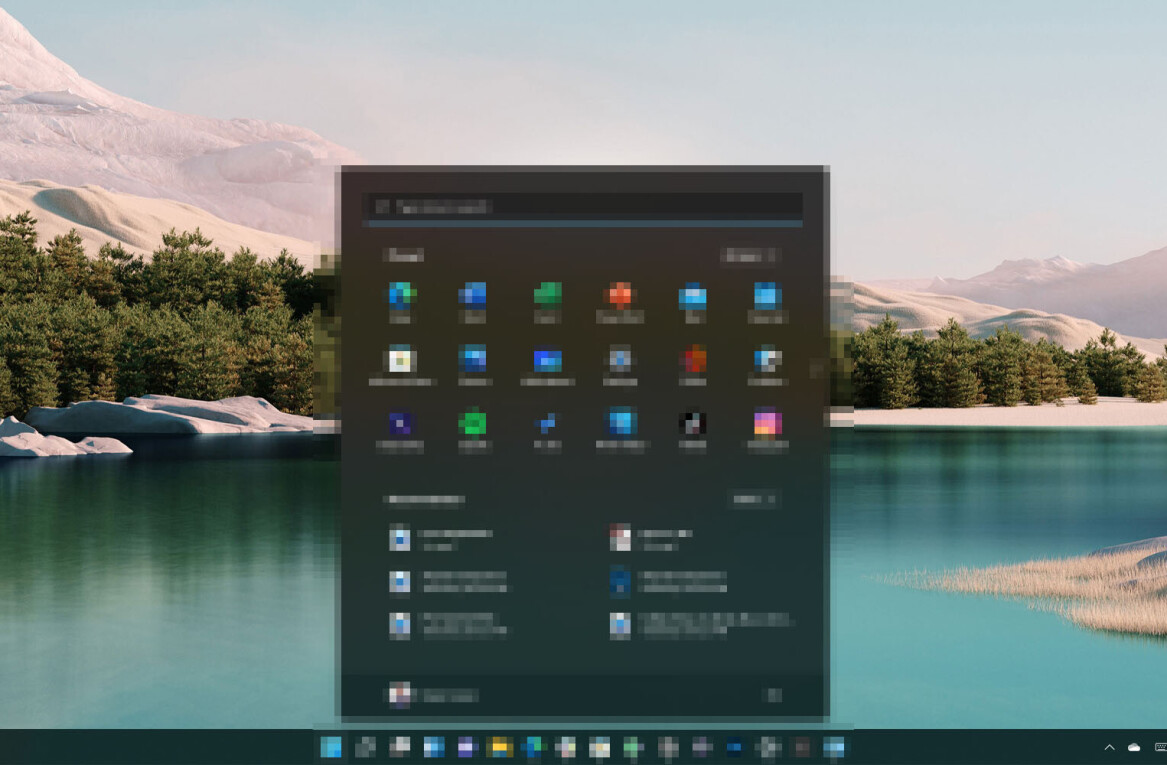The image size is (1167, 765).
Task: Click the Power button in Start menu
Action: tap(772, 695)
